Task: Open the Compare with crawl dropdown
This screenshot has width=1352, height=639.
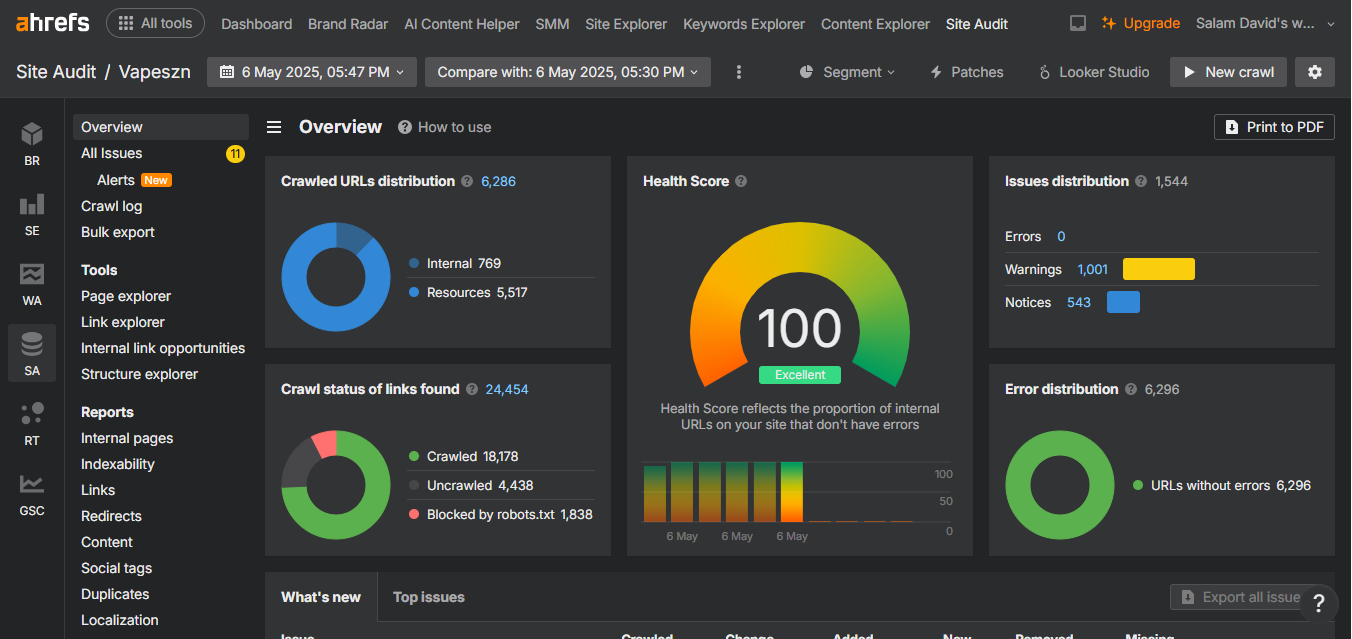Action: [568, 72]
